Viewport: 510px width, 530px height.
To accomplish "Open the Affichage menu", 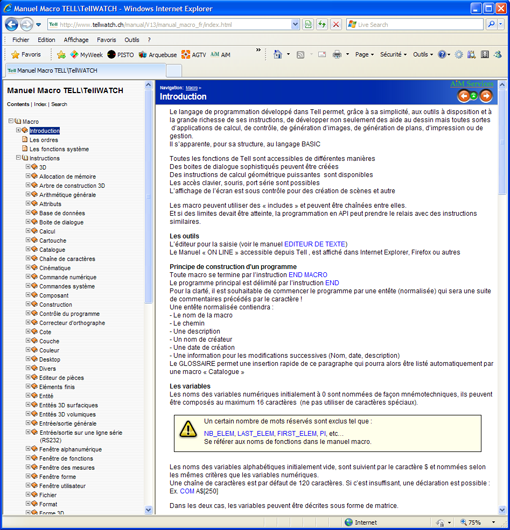I will click(76, 40).
